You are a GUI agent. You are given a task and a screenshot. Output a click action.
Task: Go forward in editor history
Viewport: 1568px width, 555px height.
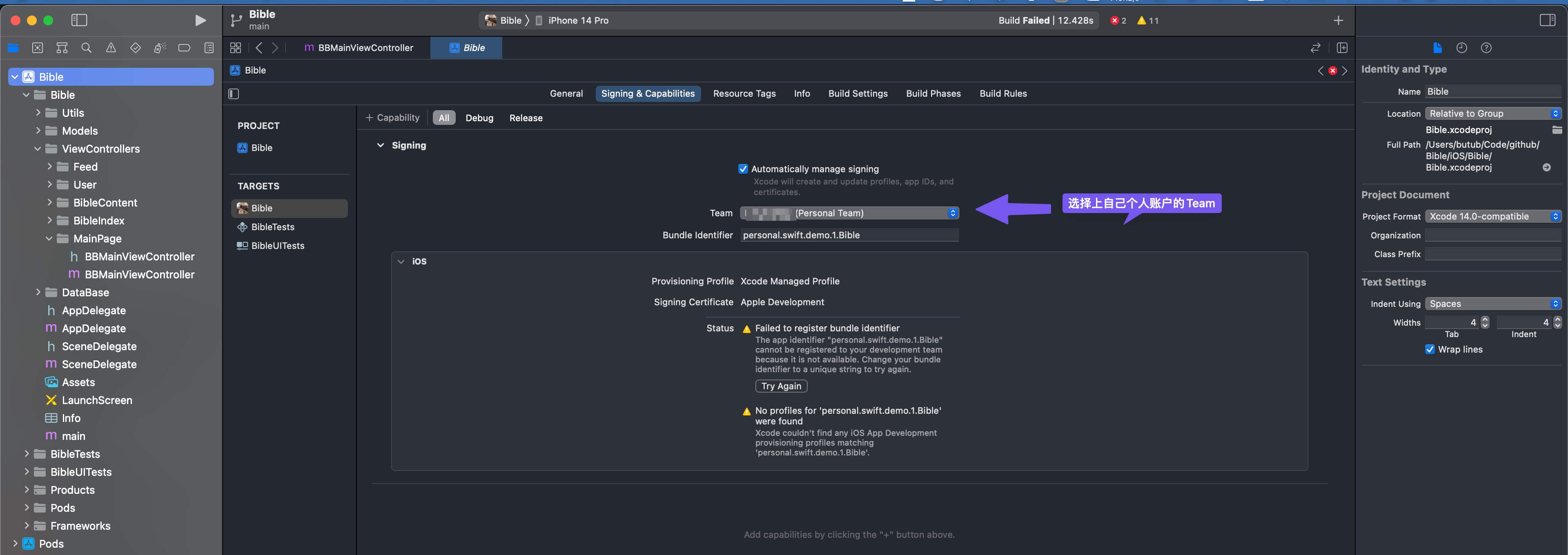pyautogui.click(x=275, y=47)
